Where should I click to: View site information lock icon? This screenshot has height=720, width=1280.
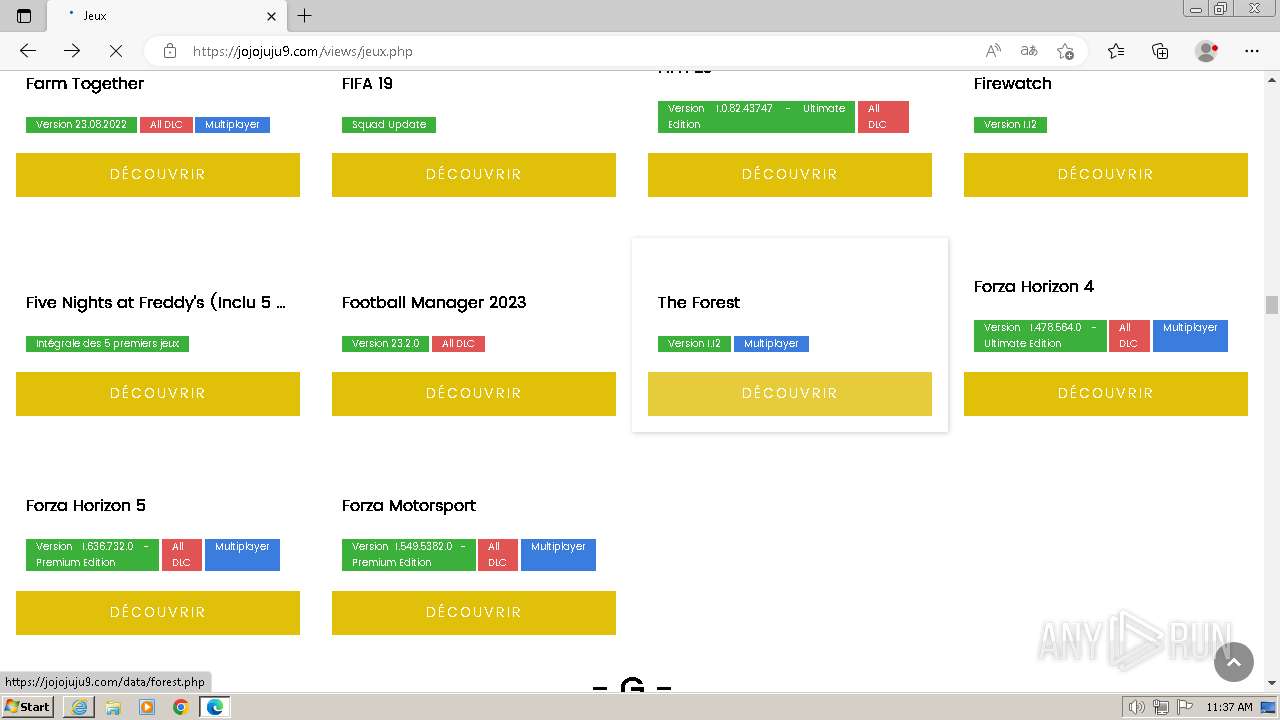170,51
